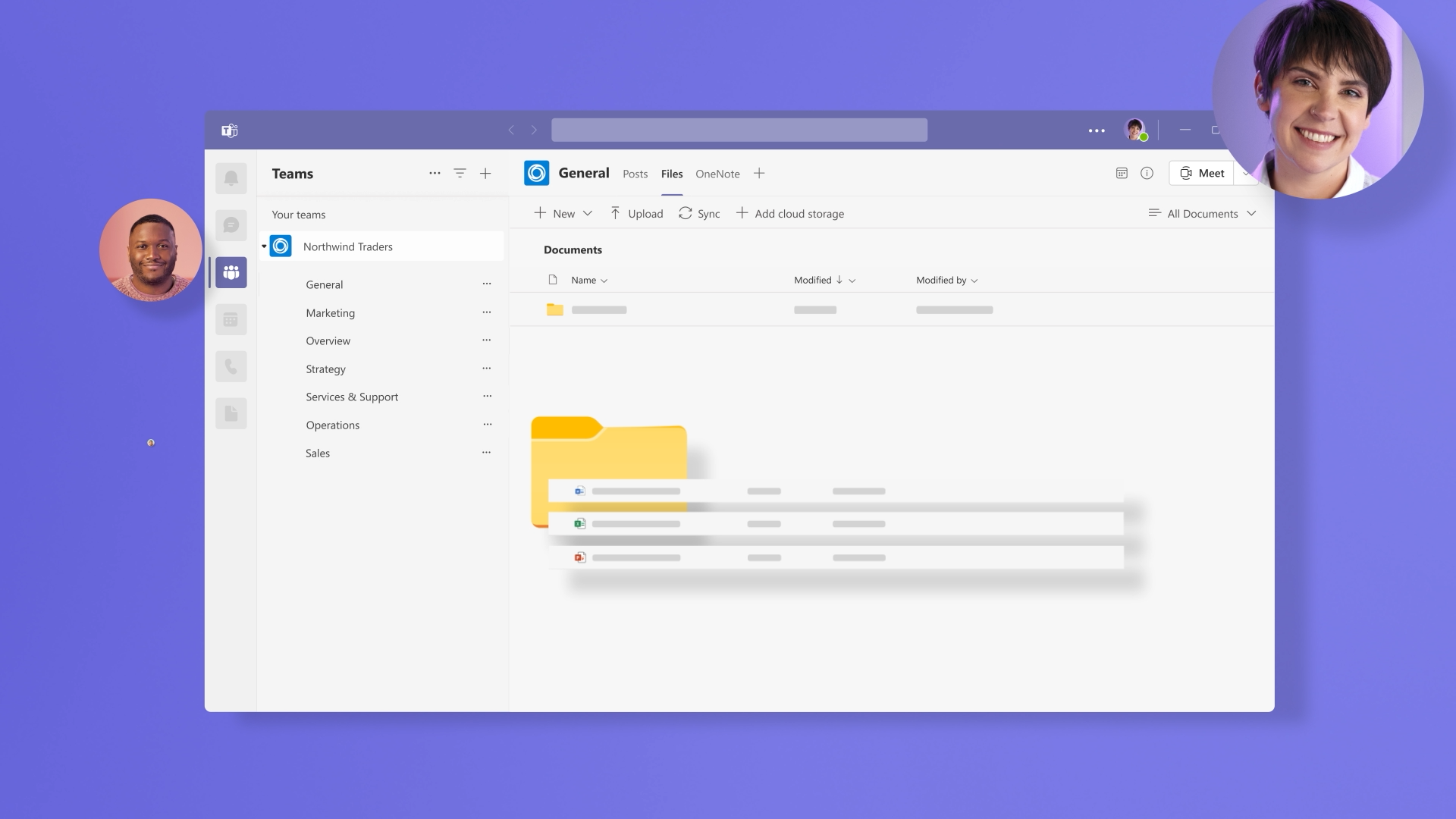Click the Meet button
This screenshot has width=1456, height=819.
pyautogui.click(x=1202, y=173)
